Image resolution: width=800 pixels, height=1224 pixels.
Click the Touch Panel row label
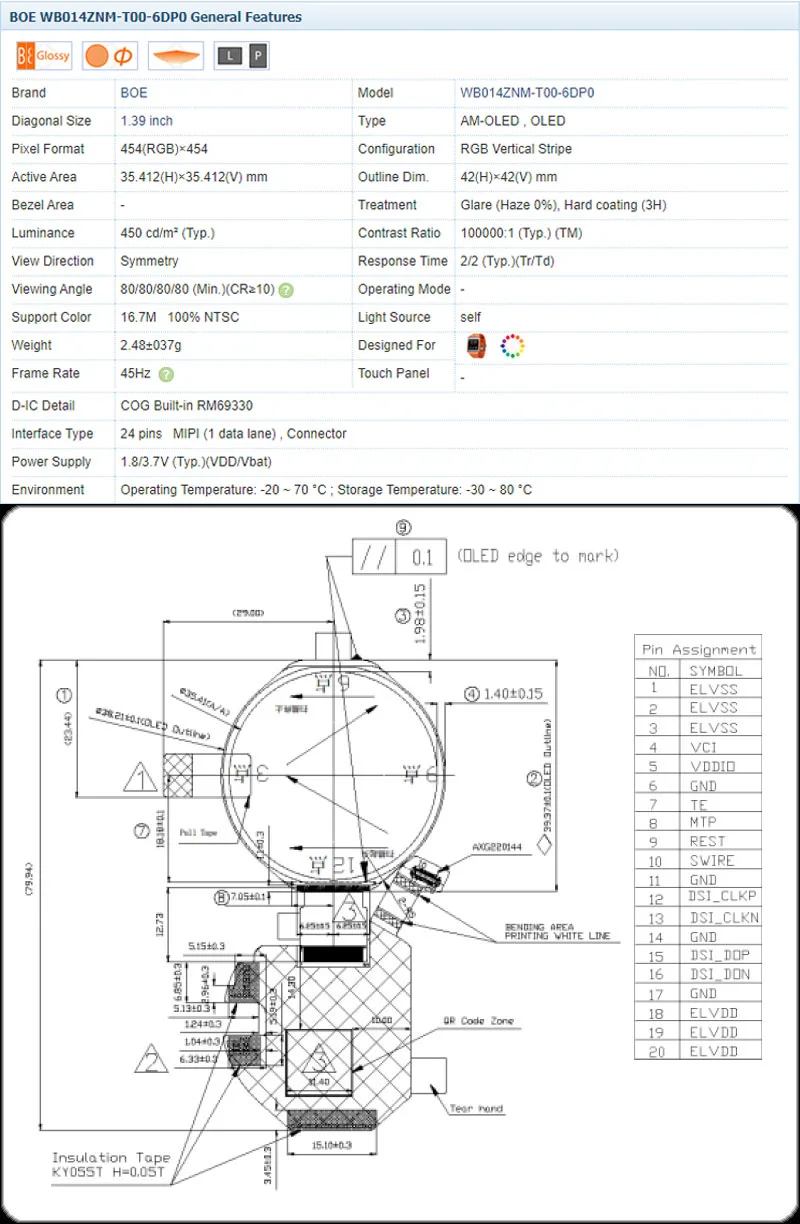click(394, 373)
